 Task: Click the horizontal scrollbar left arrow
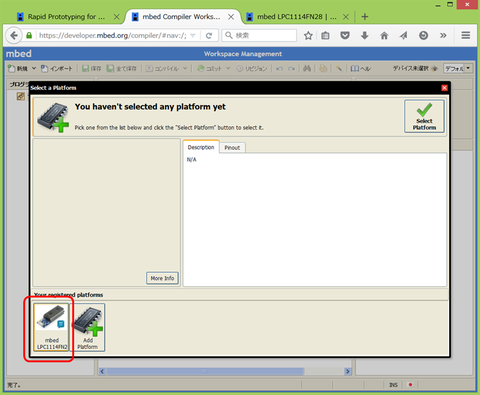pyautogui.click(x=102, y=371)
